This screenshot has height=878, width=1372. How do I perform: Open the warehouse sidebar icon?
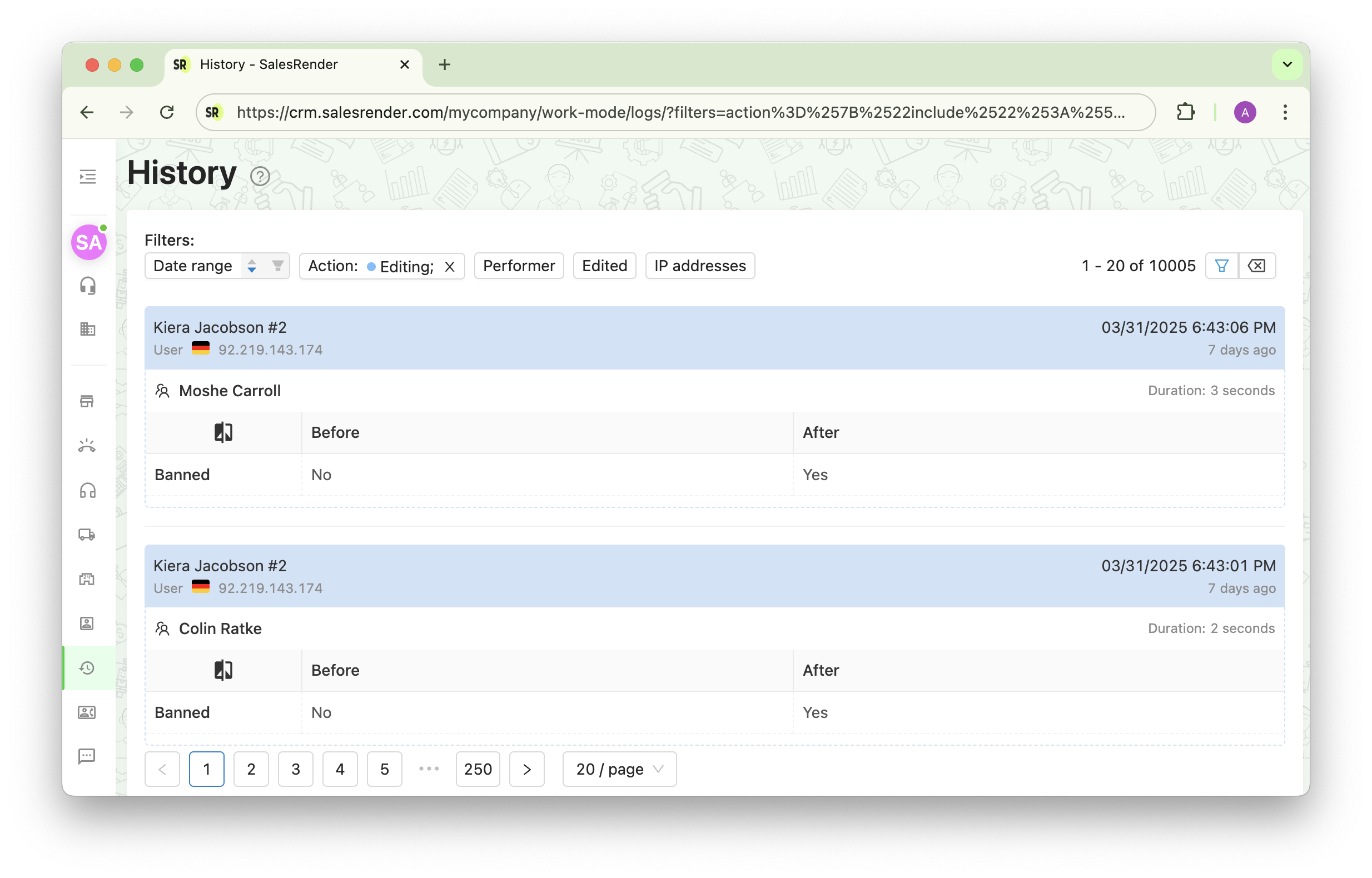[87, 579]
